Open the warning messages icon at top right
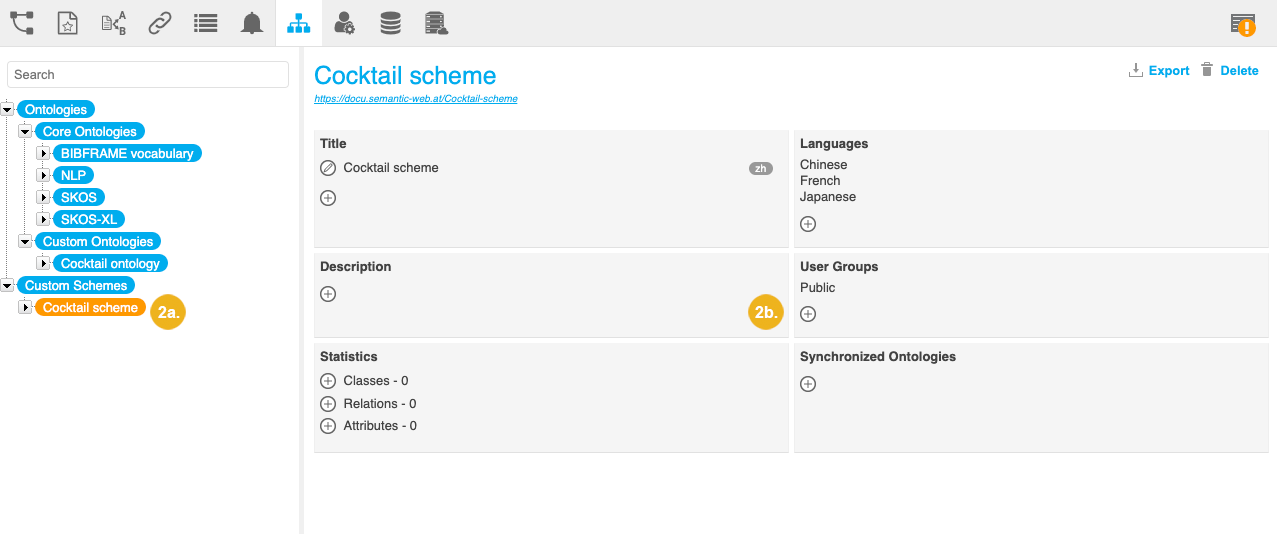The image size is (1277, 534). [x=1243, y=24]
